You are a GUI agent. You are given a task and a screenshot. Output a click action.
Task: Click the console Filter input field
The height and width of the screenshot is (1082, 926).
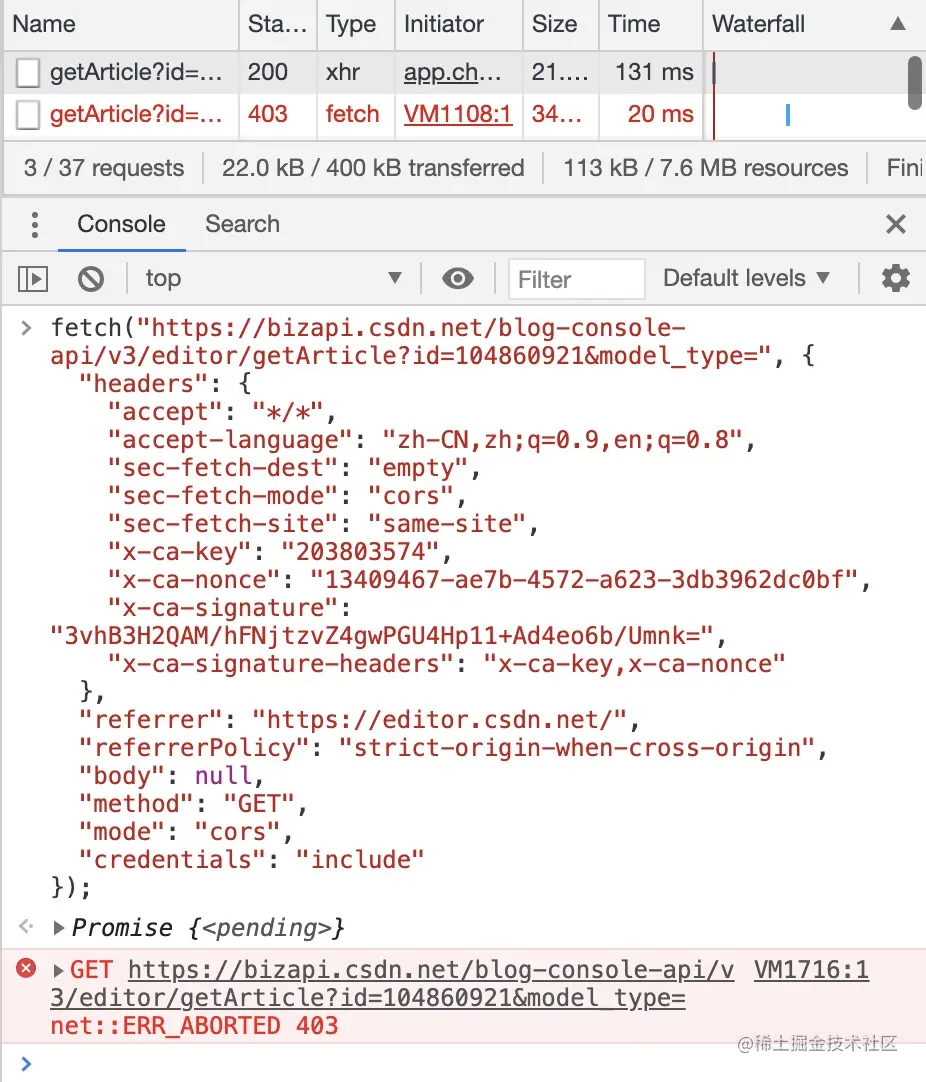[x=577, y=279]
